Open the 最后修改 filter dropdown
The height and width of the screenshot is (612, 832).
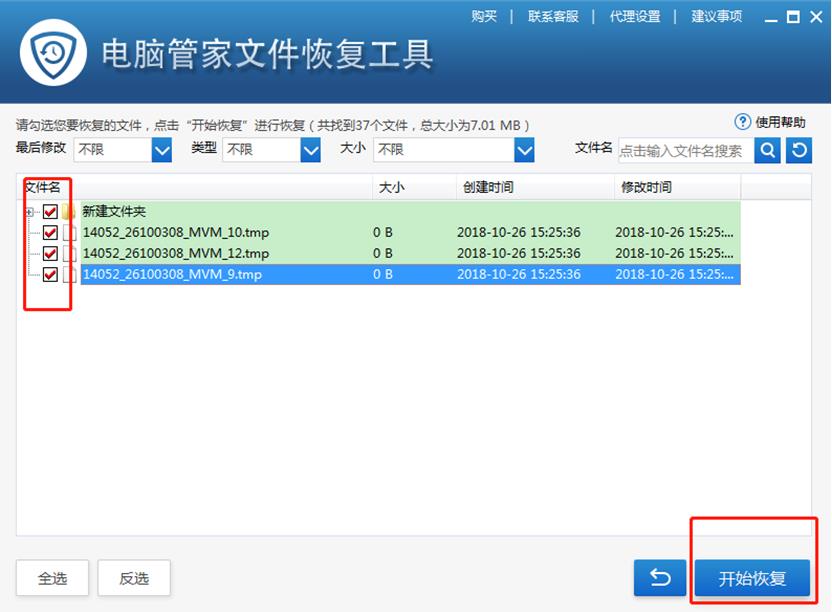coord(160,150)
